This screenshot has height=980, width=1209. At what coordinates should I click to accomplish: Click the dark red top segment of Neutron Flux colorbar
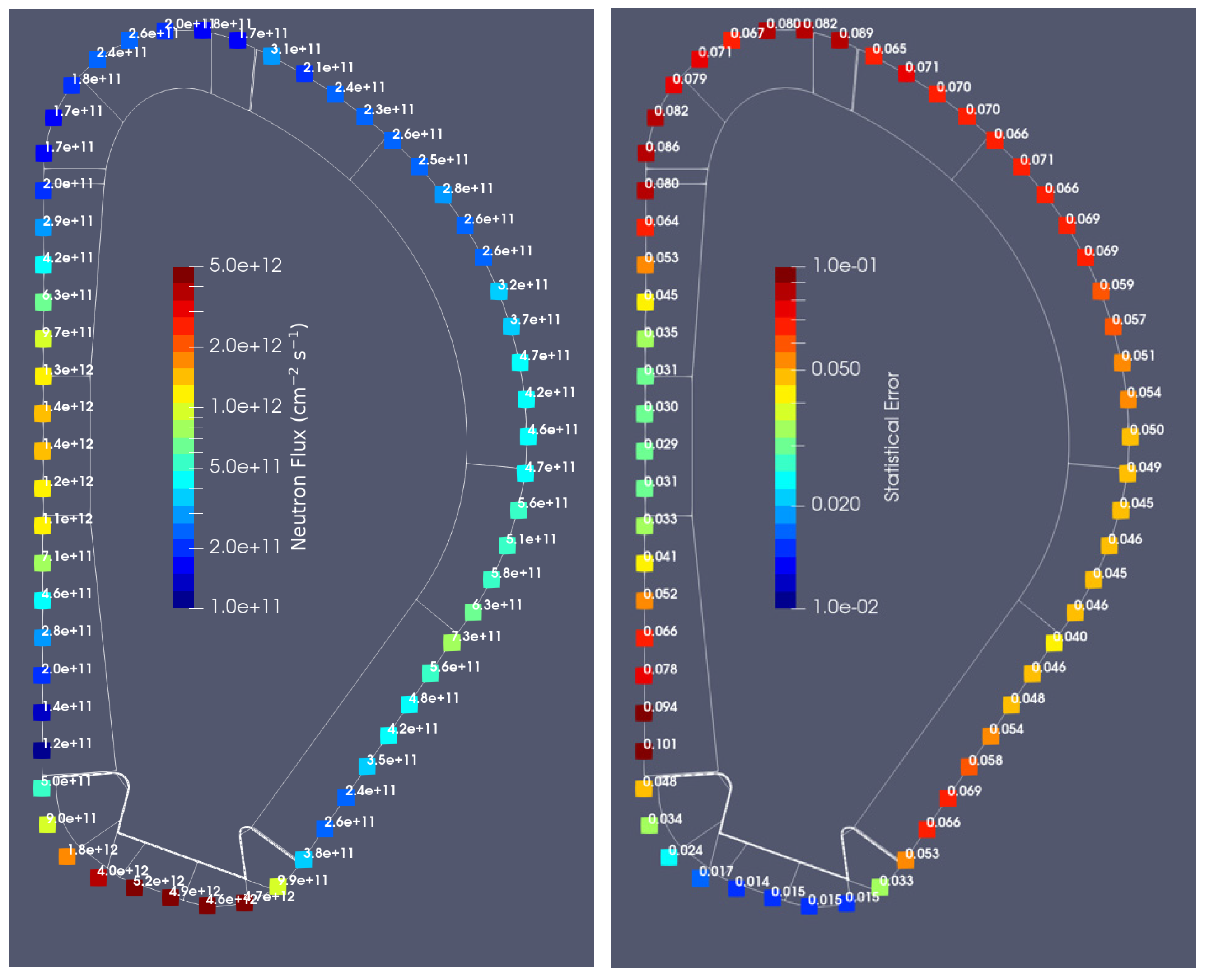(x=183, y=274)
